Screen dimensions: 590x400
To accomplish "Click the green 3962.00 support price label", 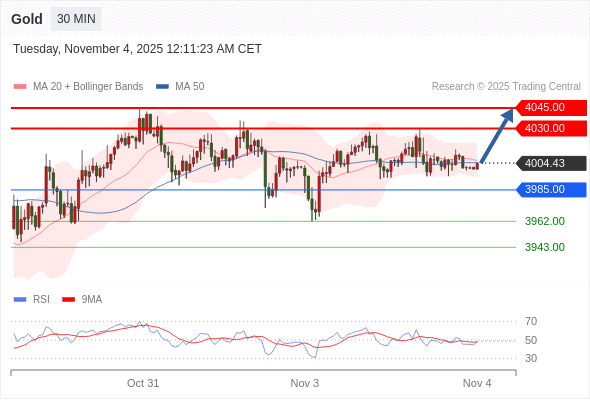I will tap(545, 221).
